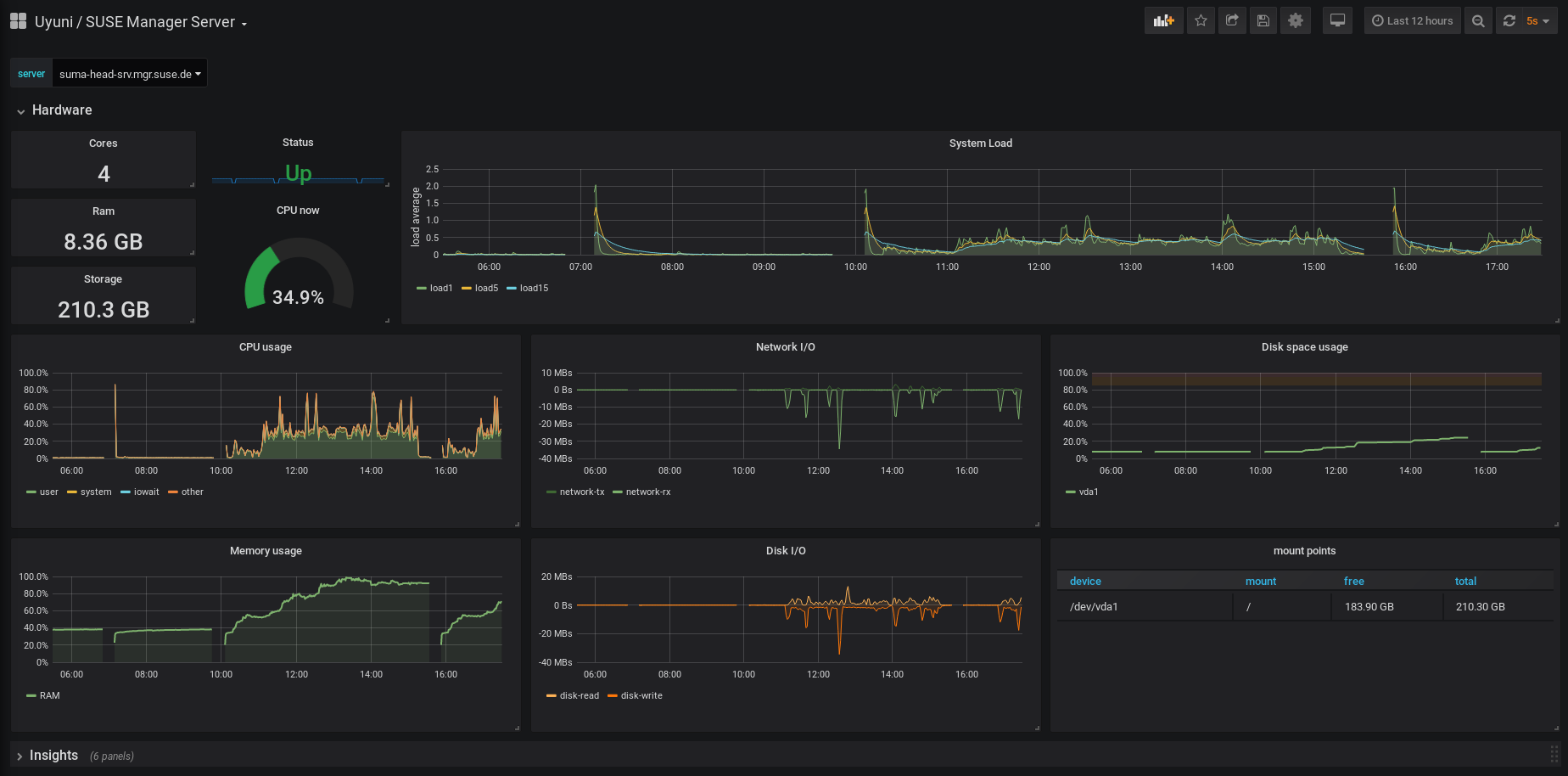Image resolution: width=1568 pixels, height=776 pixels.
Task: Sort mount points table by mount column
Action: (x=1261, y=582)
